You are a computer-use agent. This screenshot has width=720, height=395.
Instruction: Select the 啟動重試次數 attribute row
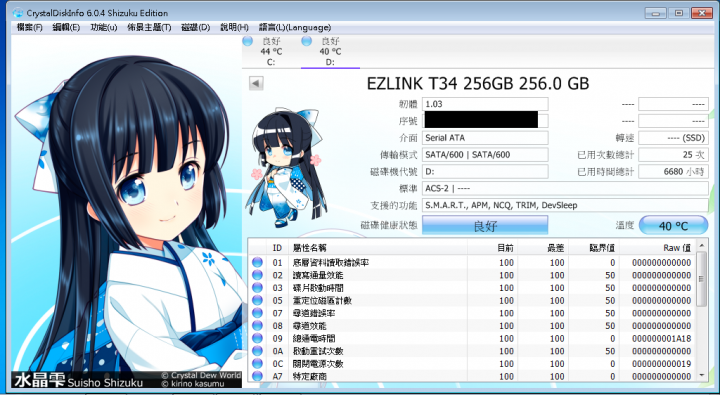[472, 351]
